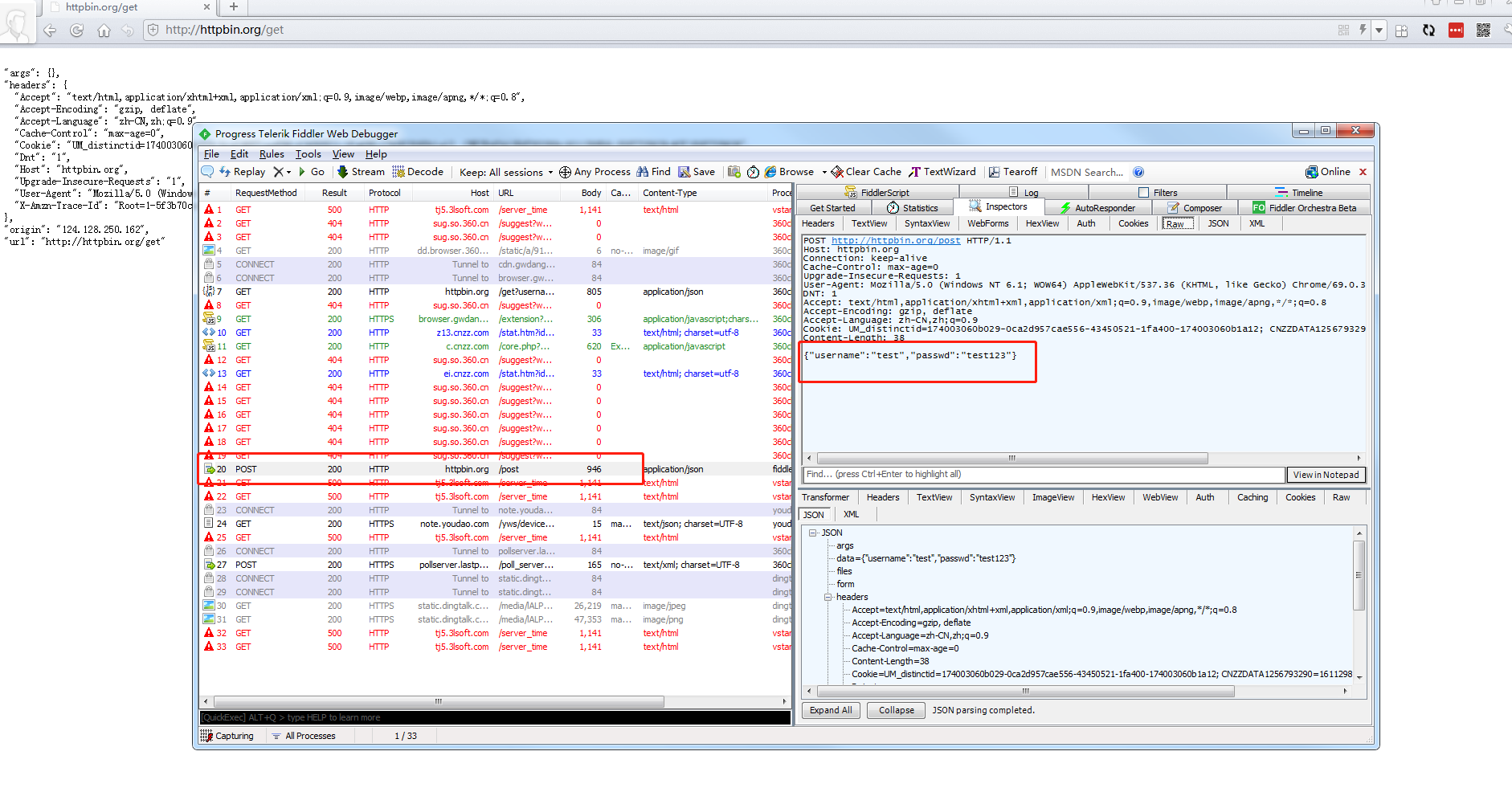Open the Rules menu
This screenshot has width=1512, height=788.
(x=272, y=154)
